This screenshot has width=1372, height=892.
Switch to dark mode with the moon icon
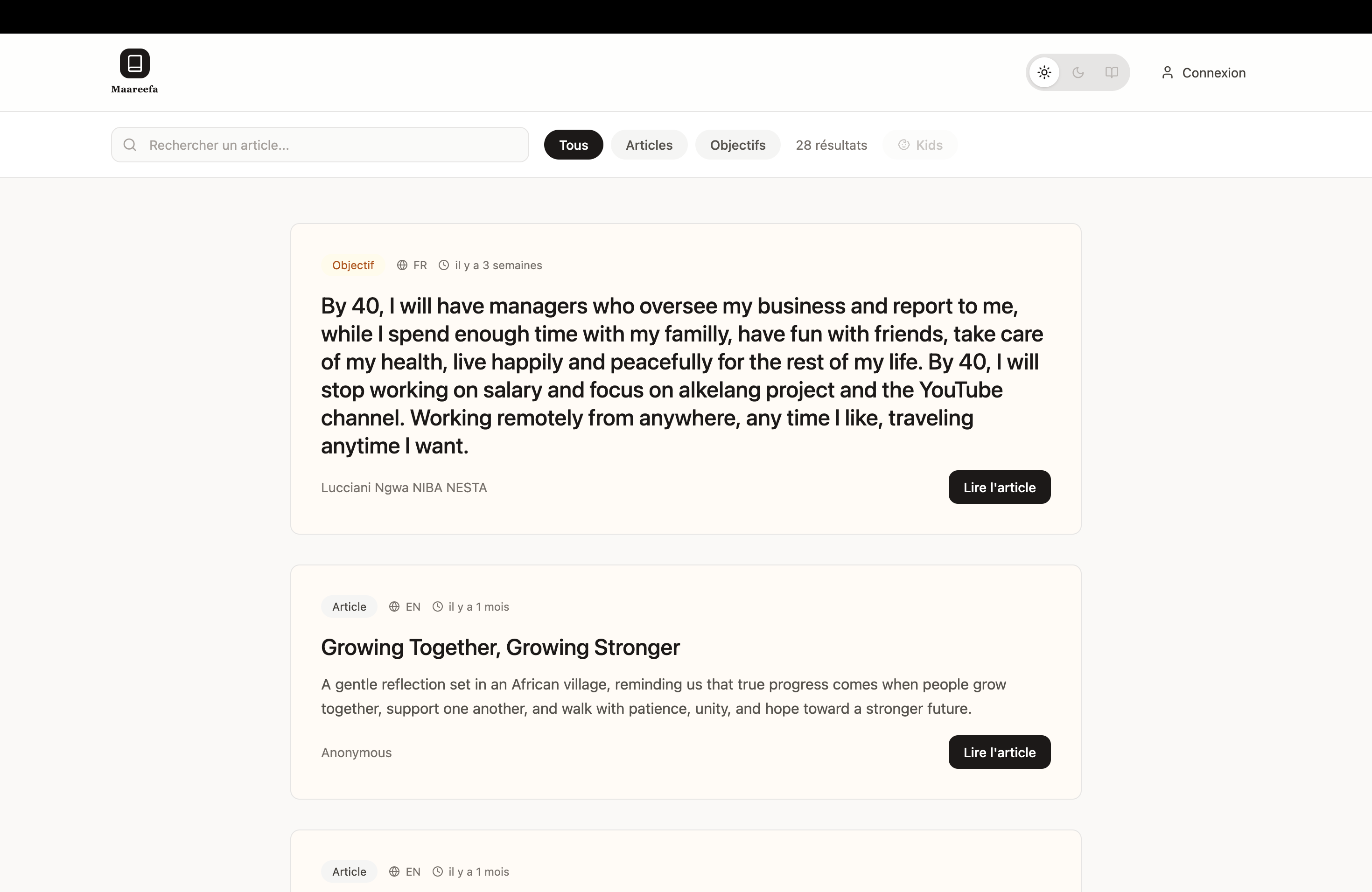1078,72
